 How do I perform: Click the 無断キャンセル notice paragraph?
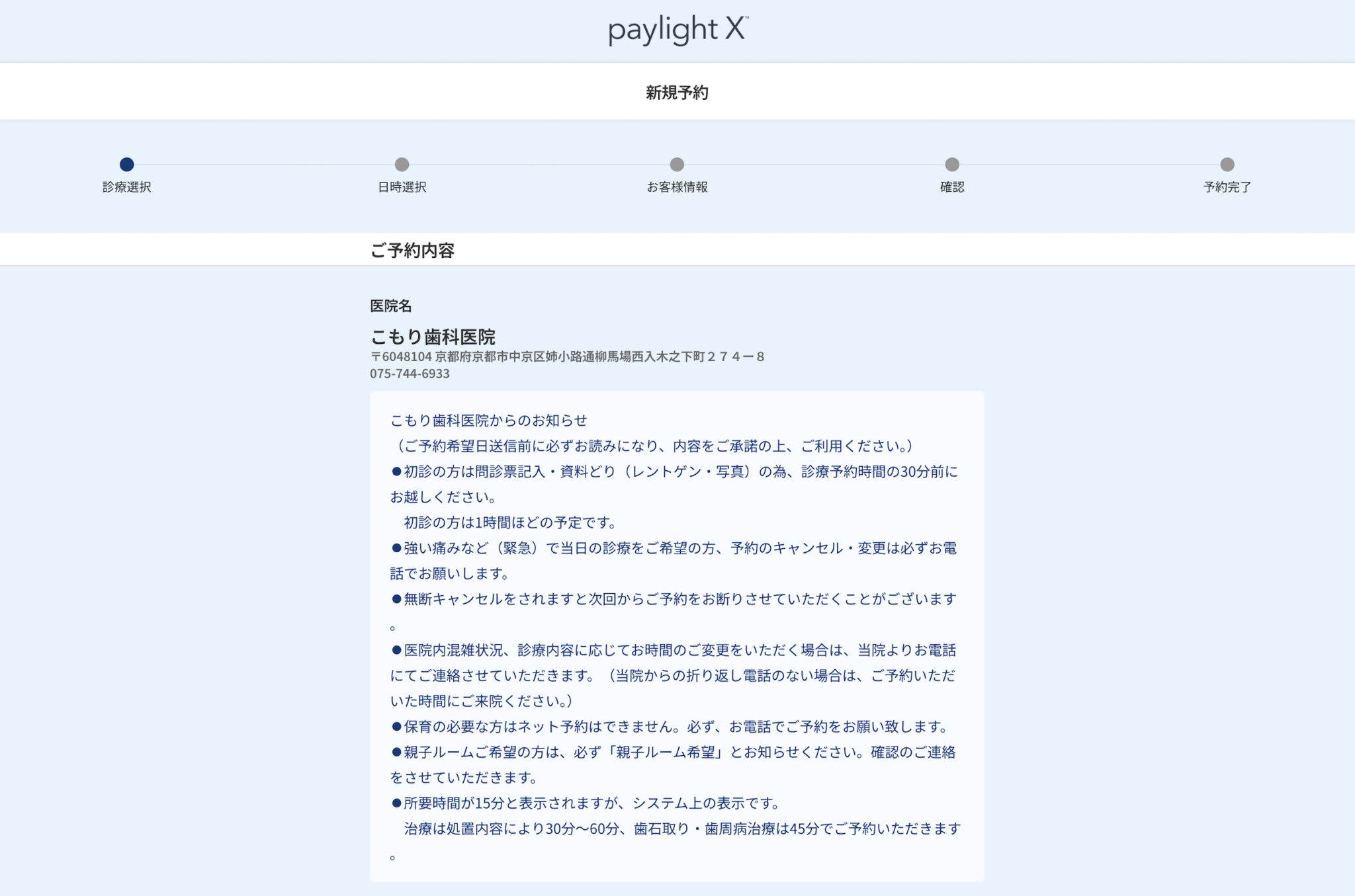(x=674, y=599)
